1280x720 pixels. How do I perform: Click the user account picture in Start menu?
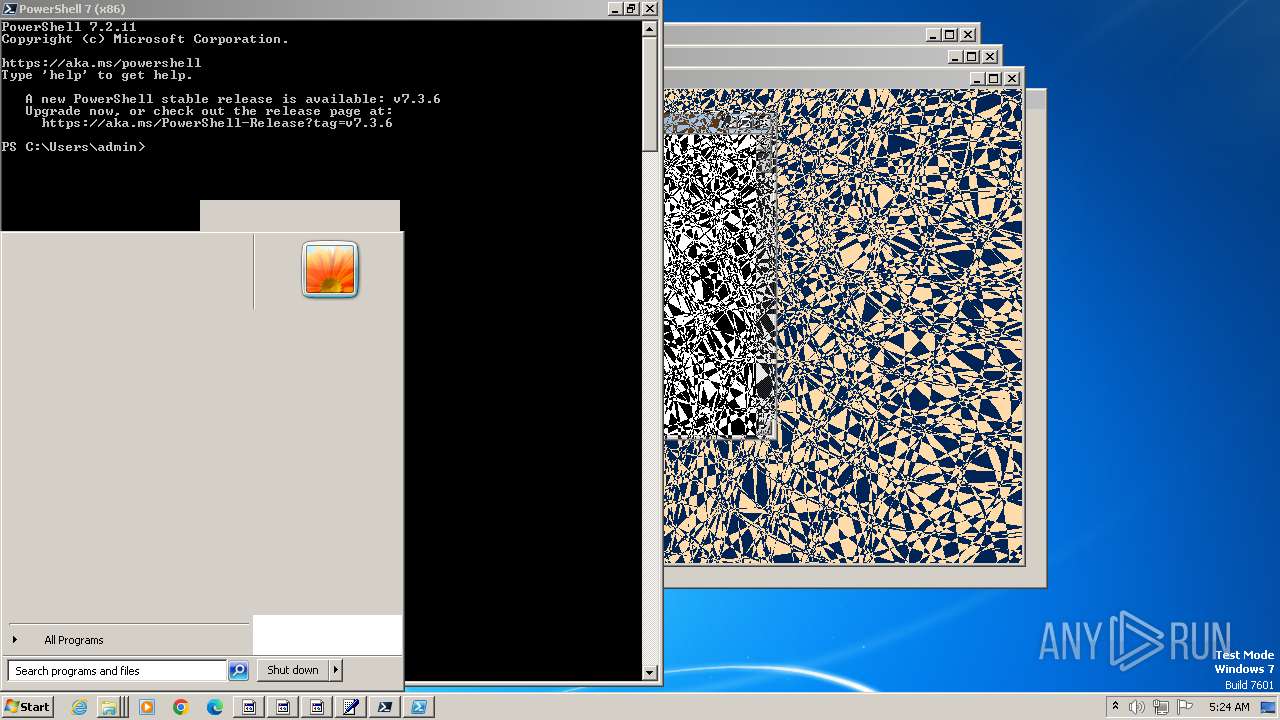330,270
